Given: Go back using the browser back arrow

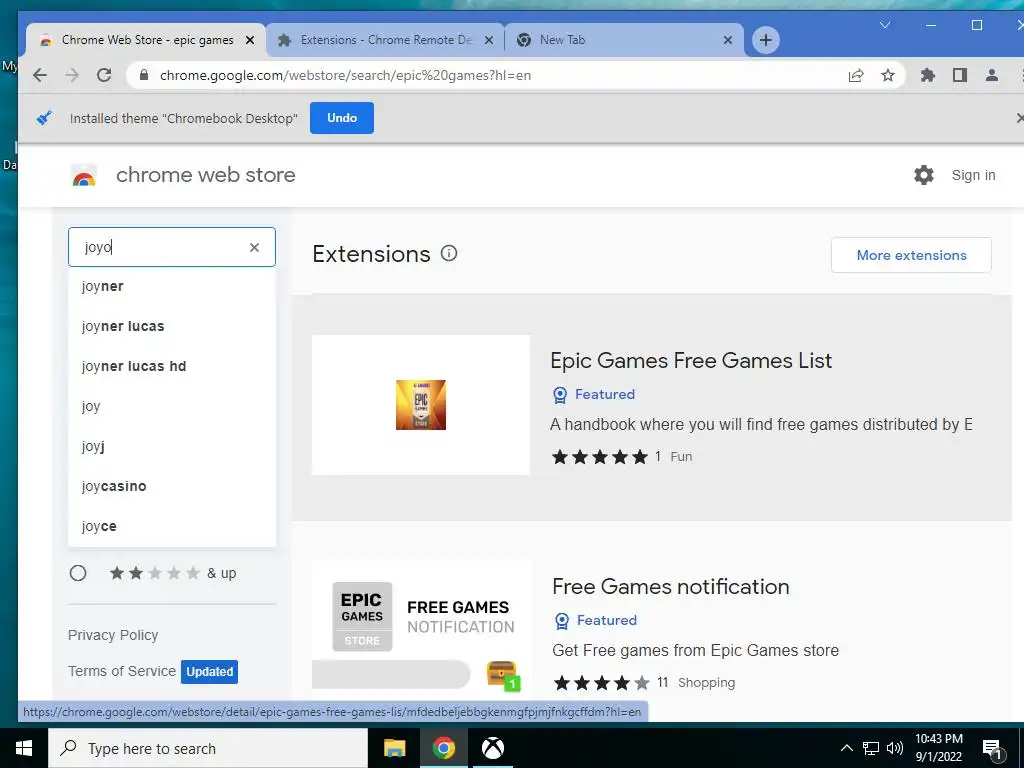Looking at the screenshot, I should tap(40, 75).
